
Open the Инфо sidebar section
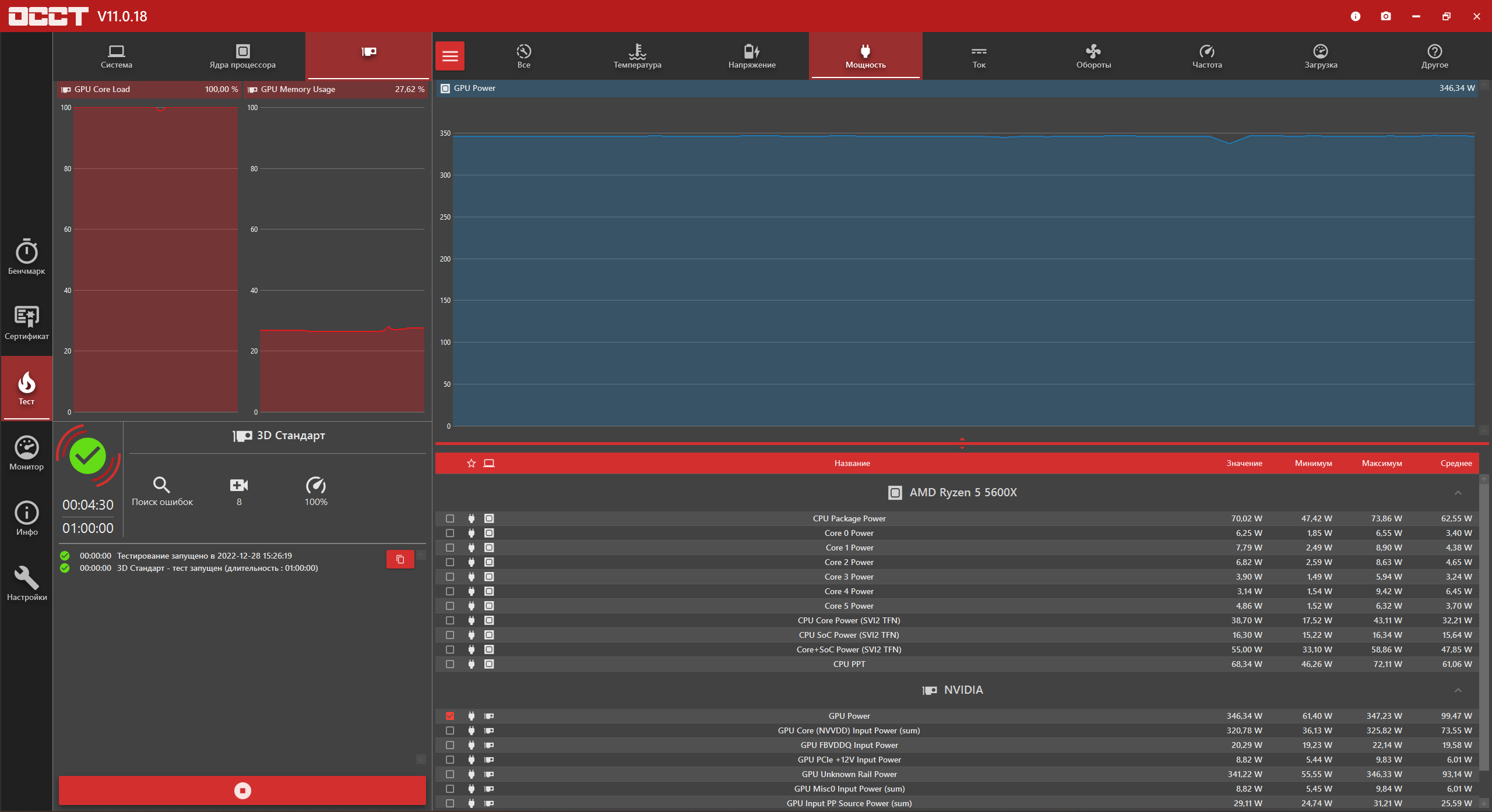point(26,518)
